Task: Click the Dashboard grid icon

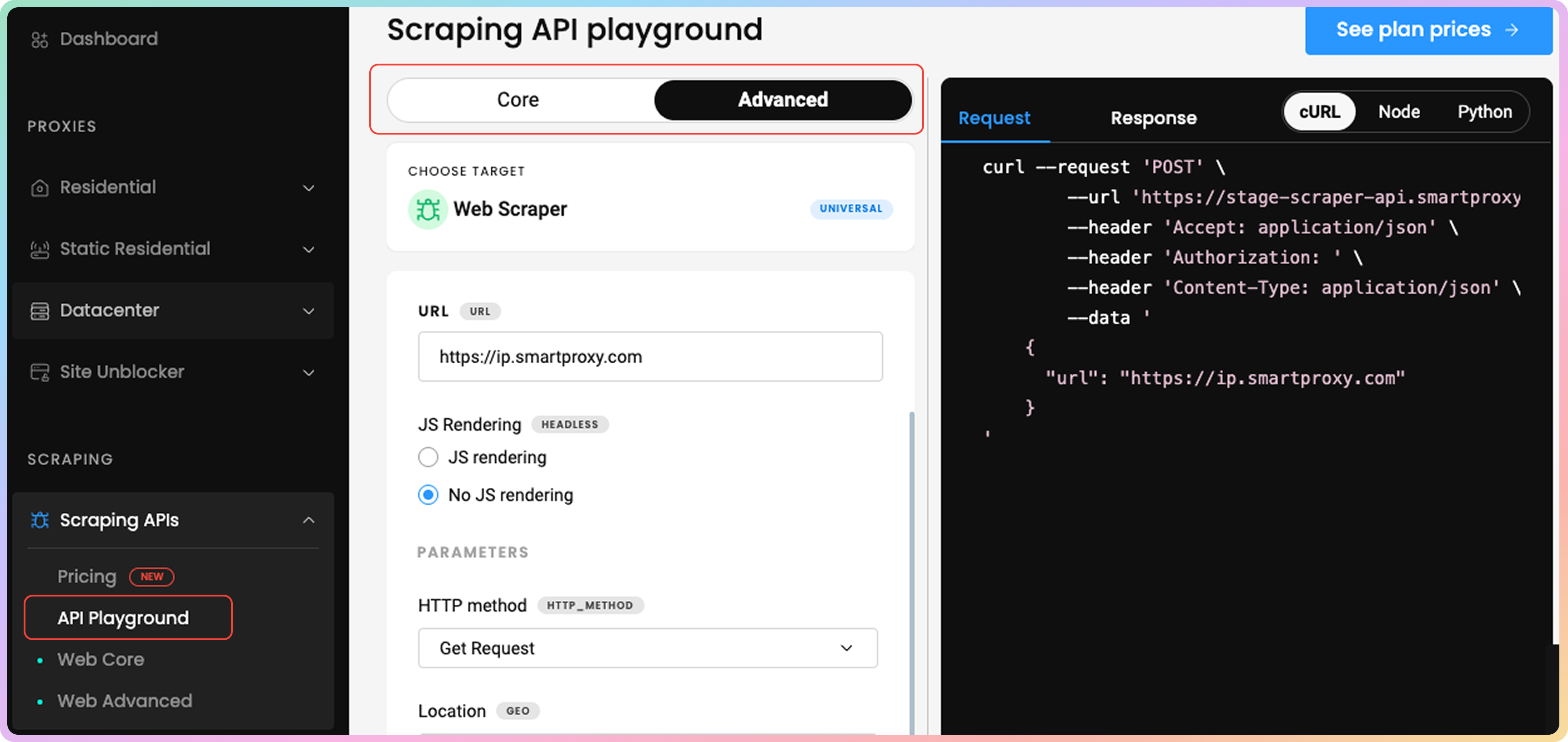Action: [40, 40]
